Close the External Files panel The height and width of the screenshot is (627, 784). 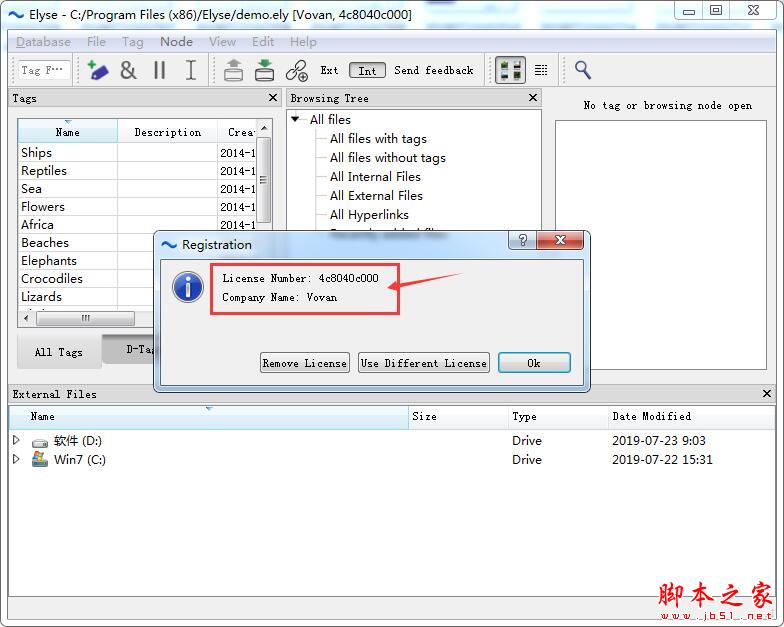(x=767, y=394)
